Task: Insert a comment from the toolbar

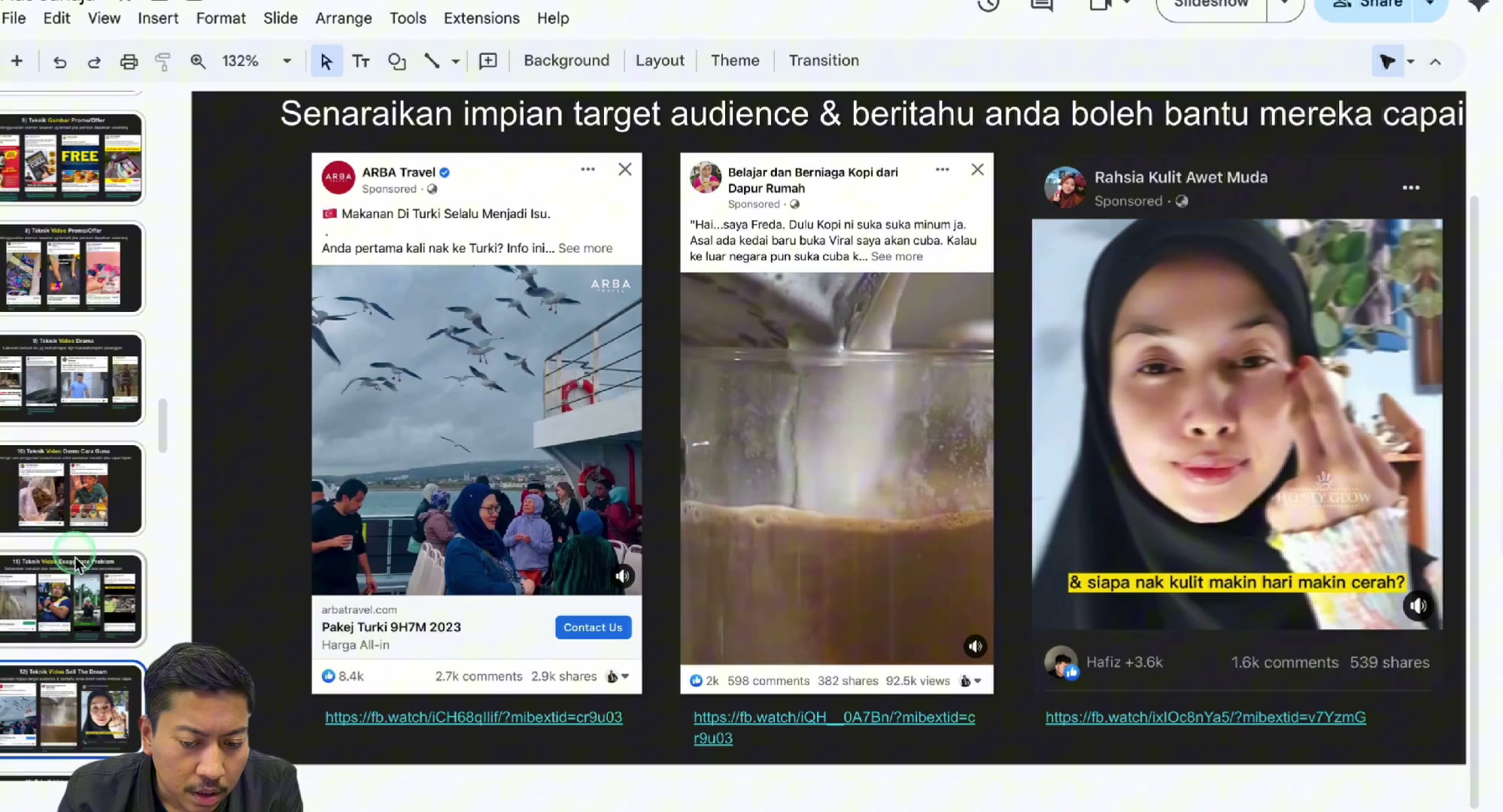Action: click(488, 62)
